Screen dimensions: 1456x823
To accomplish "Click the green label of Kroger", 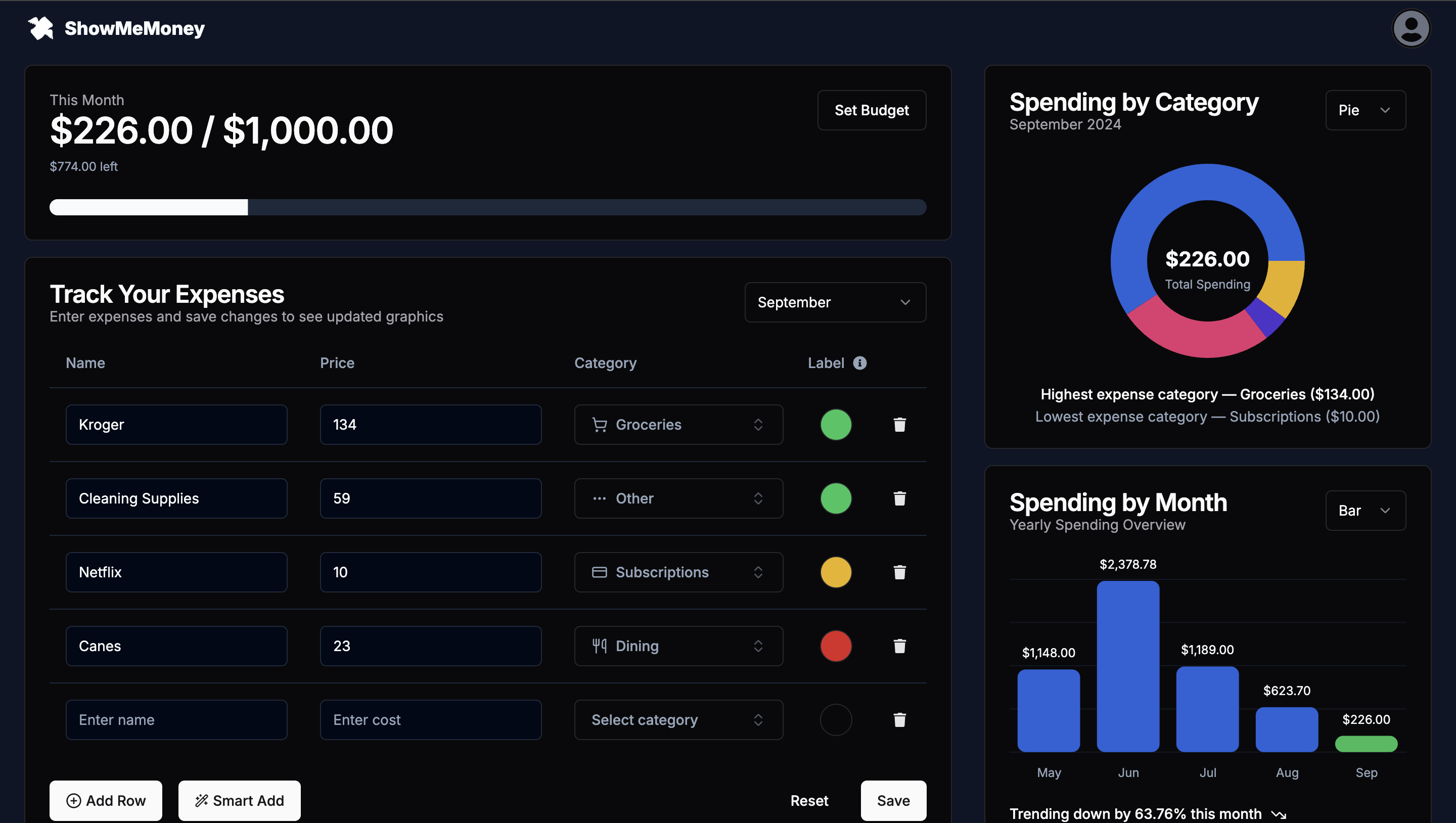I will pyautogui.click(x=835, y=425).
